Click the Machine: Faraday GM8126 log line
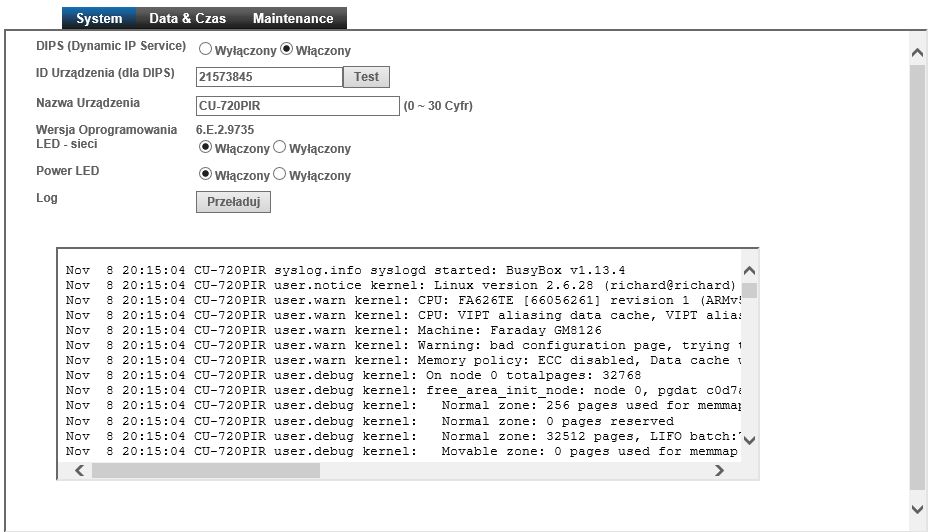This screenshot has height=532, width=930. pyautogui.click(x=333, y=330)
